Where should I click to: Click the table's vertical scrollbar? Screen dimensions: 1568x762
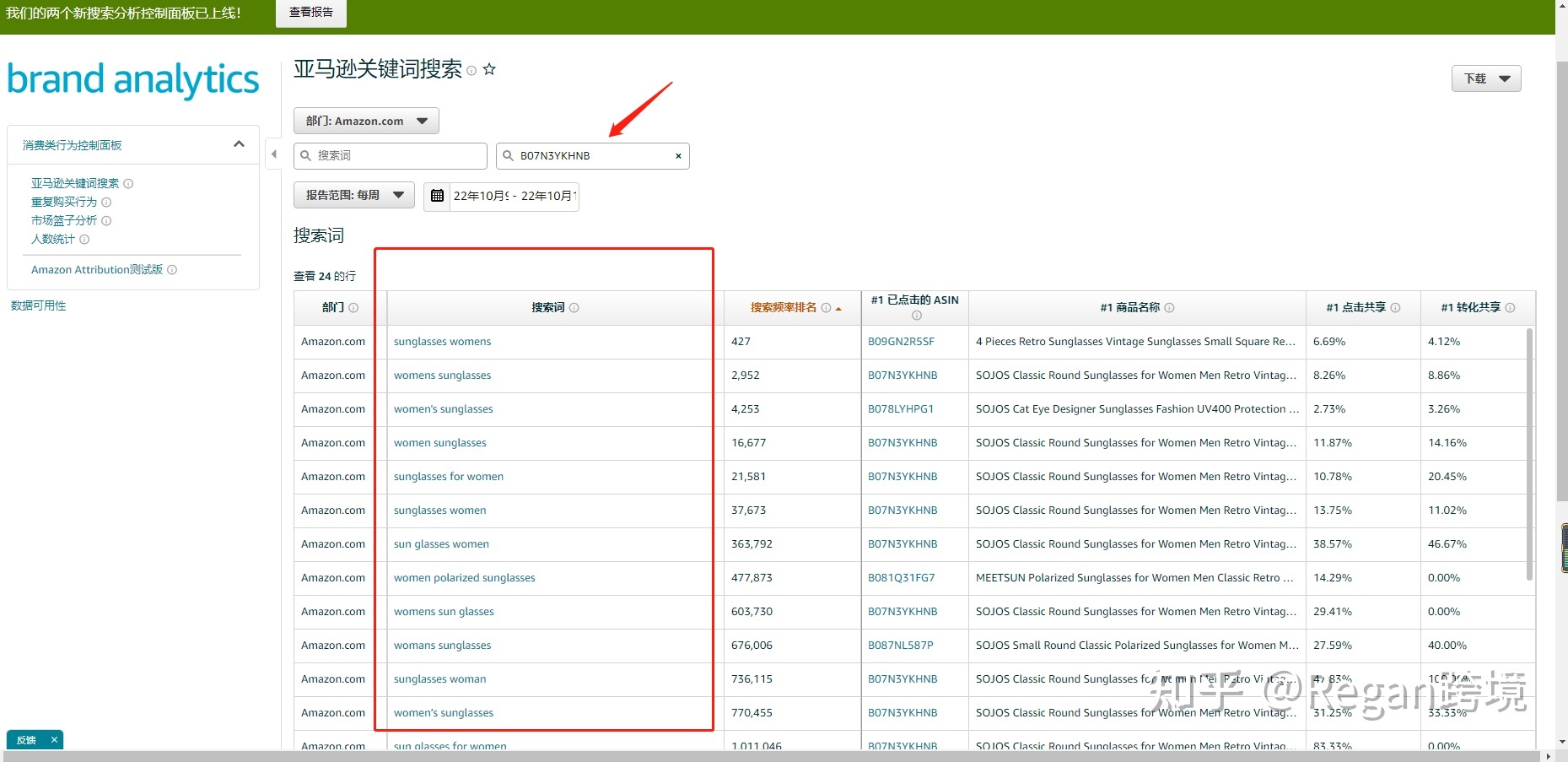click(1529, 454)
